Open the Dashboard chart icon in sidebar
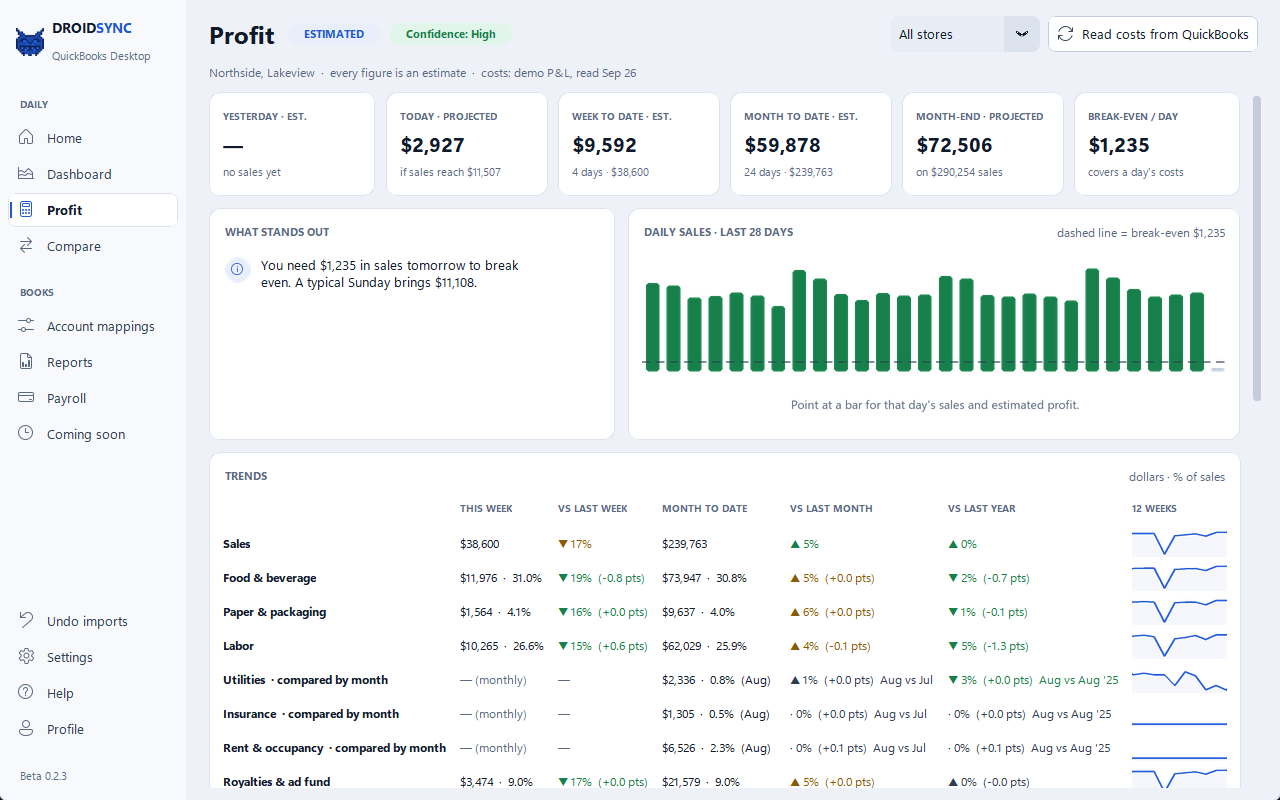This screenshot has height=800, width=1280. [x=26, y=174]
